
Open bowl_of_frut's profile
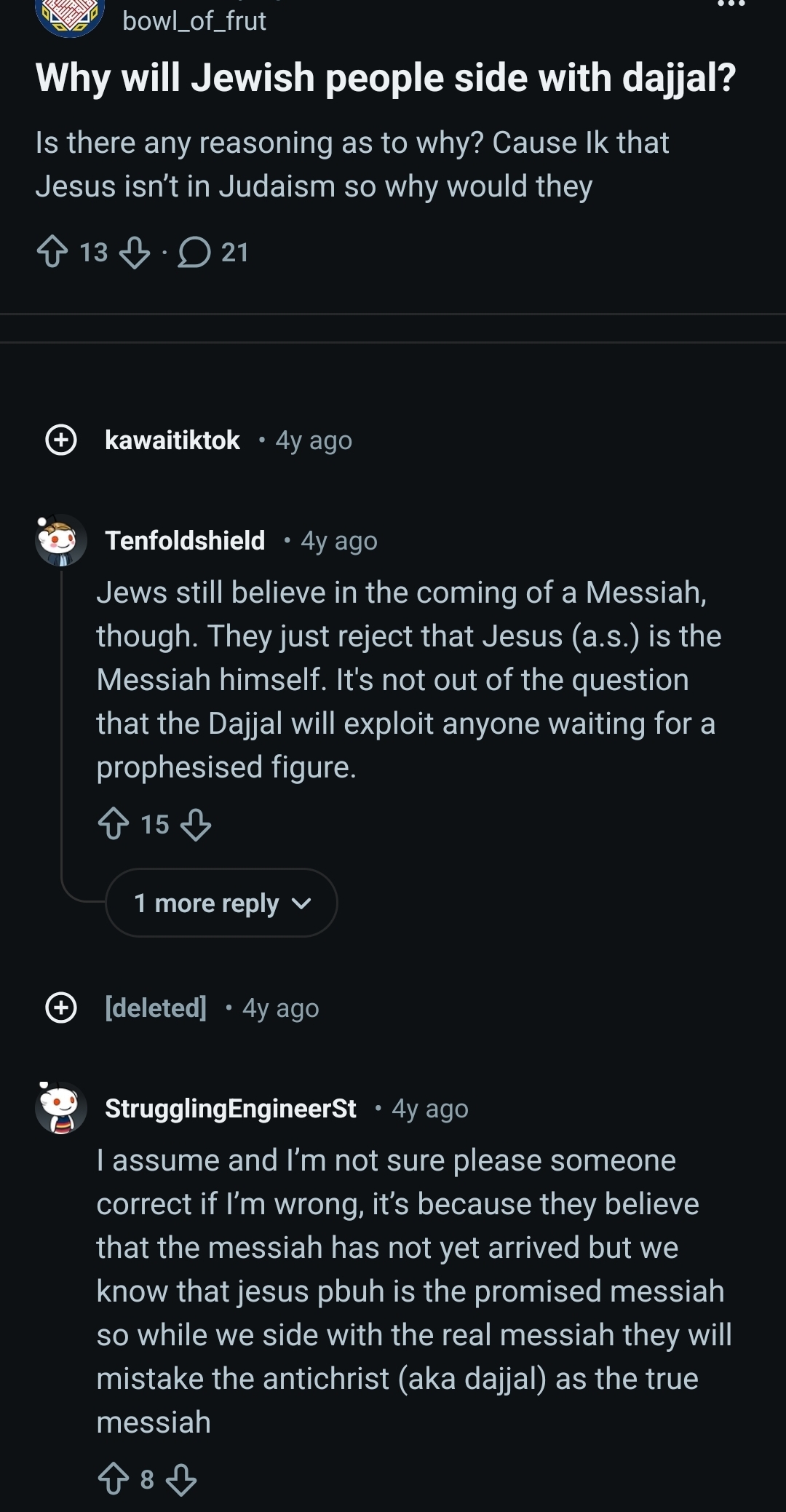(x=194, y=21)
